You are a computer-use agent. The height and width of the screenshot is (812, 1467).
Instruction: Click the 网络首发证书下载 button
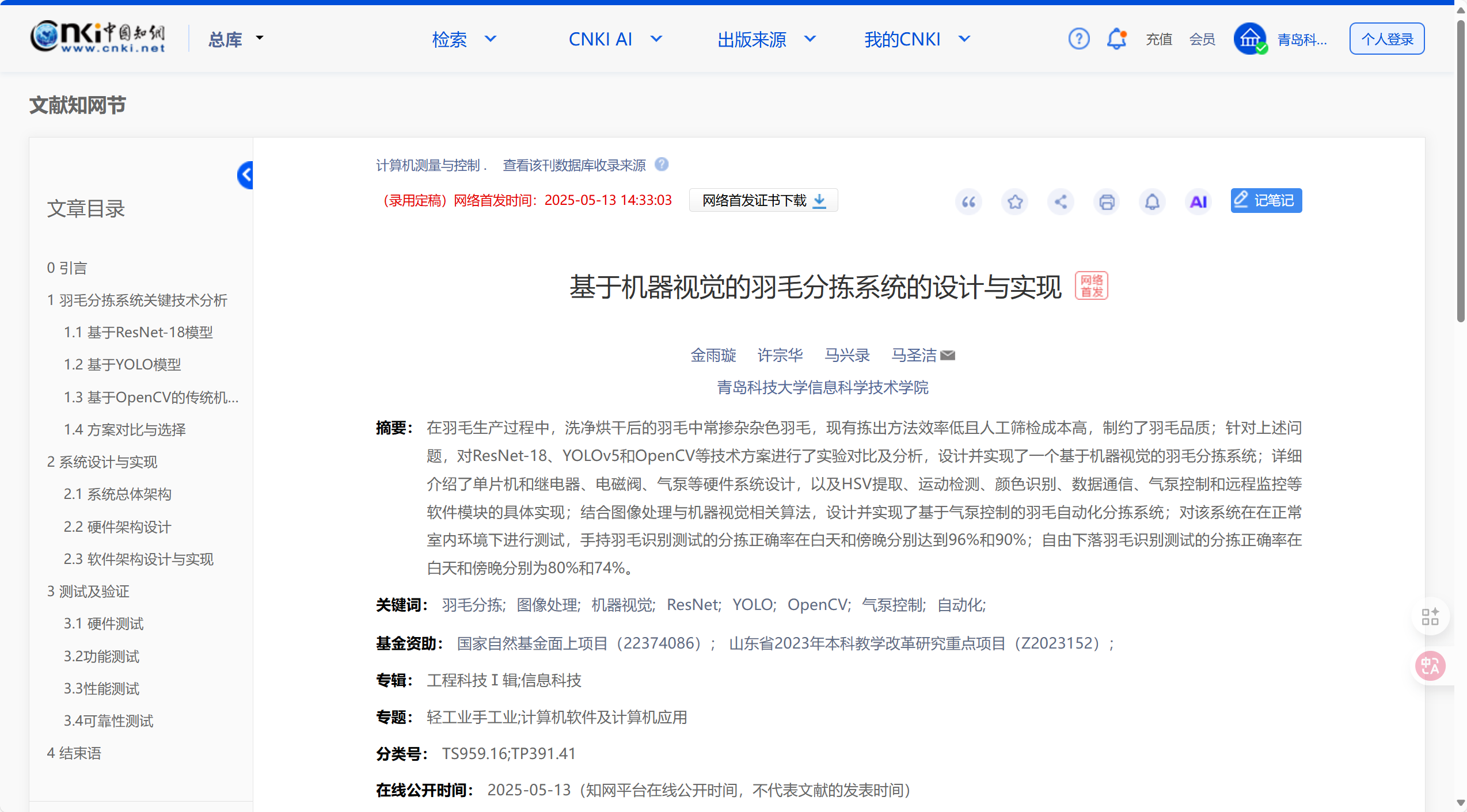coord(763,200)
